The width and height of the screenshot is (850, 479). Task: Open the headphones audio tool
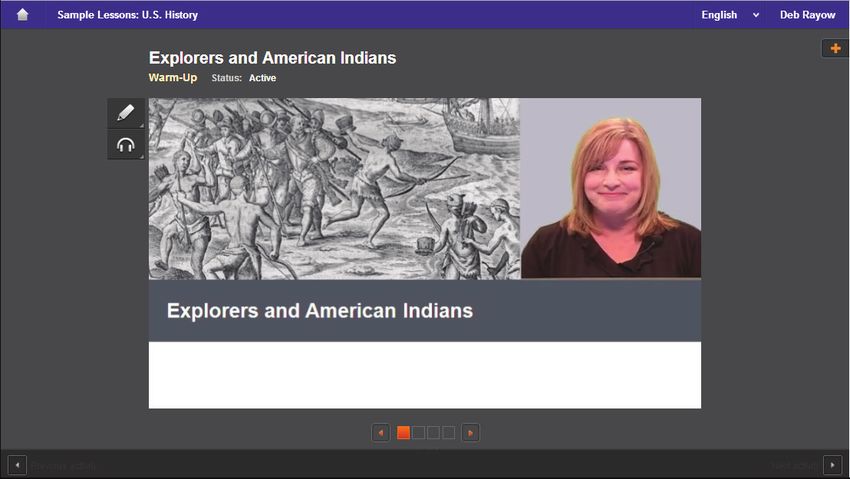(126, 145)
